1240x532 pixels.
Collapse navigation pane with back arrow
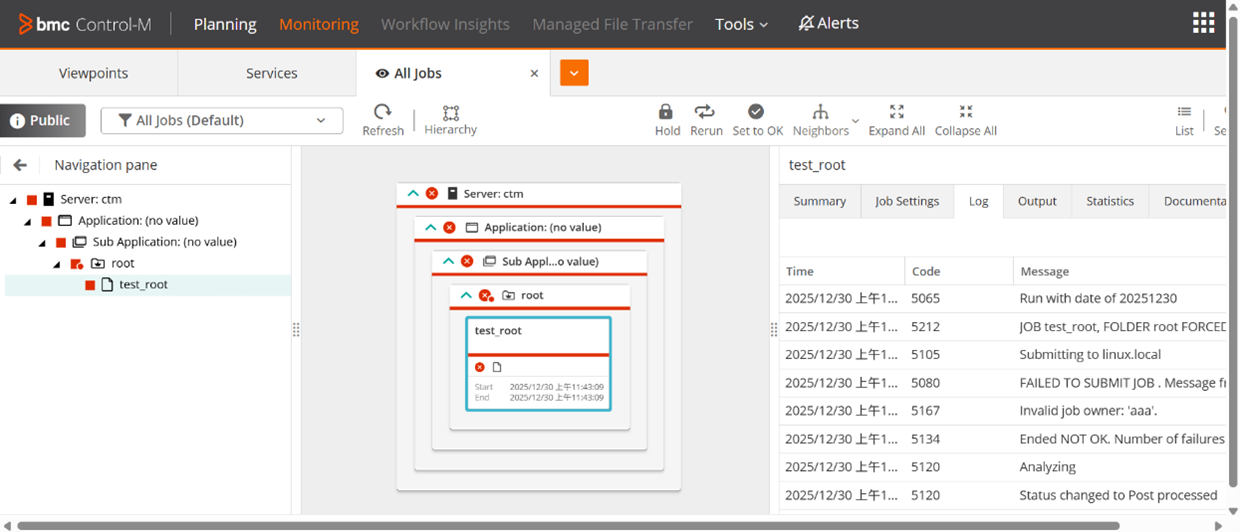(x=20, y=165)
